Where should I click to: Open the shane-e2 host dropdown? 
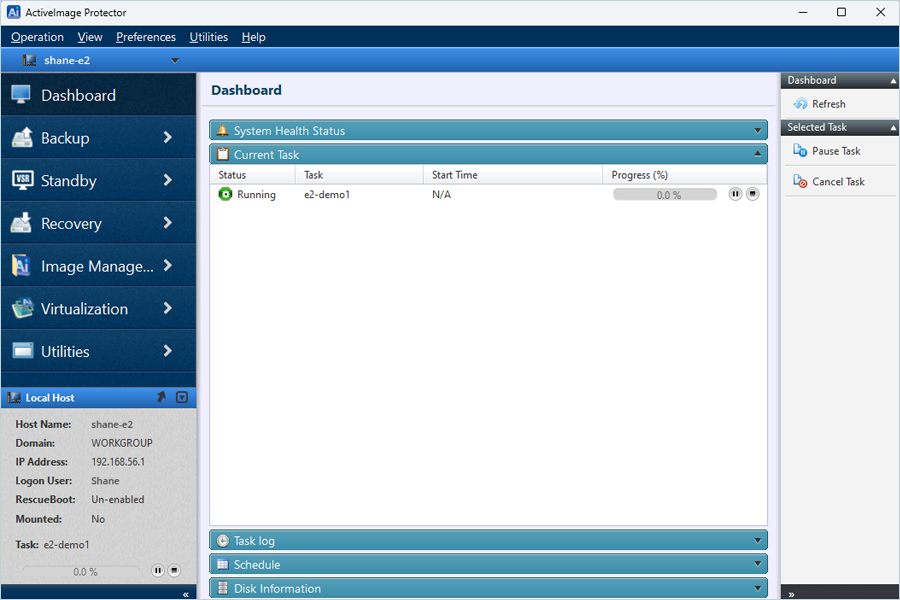(175, 60)
